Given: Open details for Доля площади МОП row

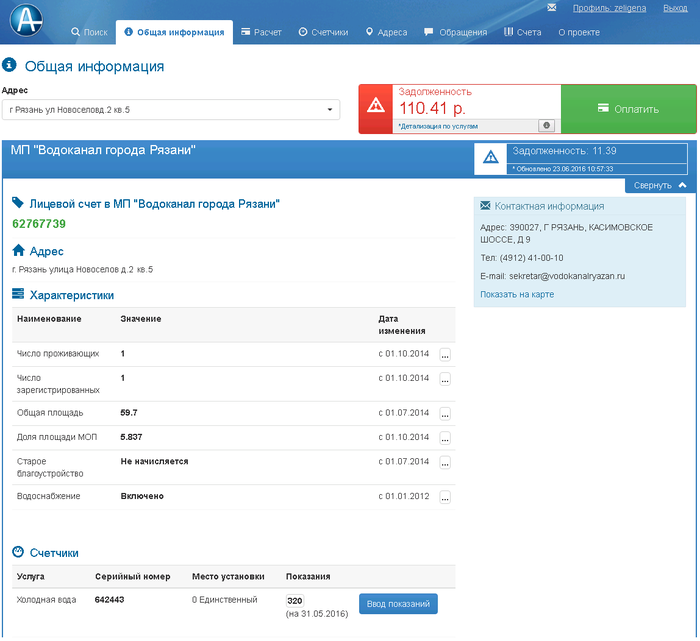Looking at the screenshot, I should tap(445, 438).
